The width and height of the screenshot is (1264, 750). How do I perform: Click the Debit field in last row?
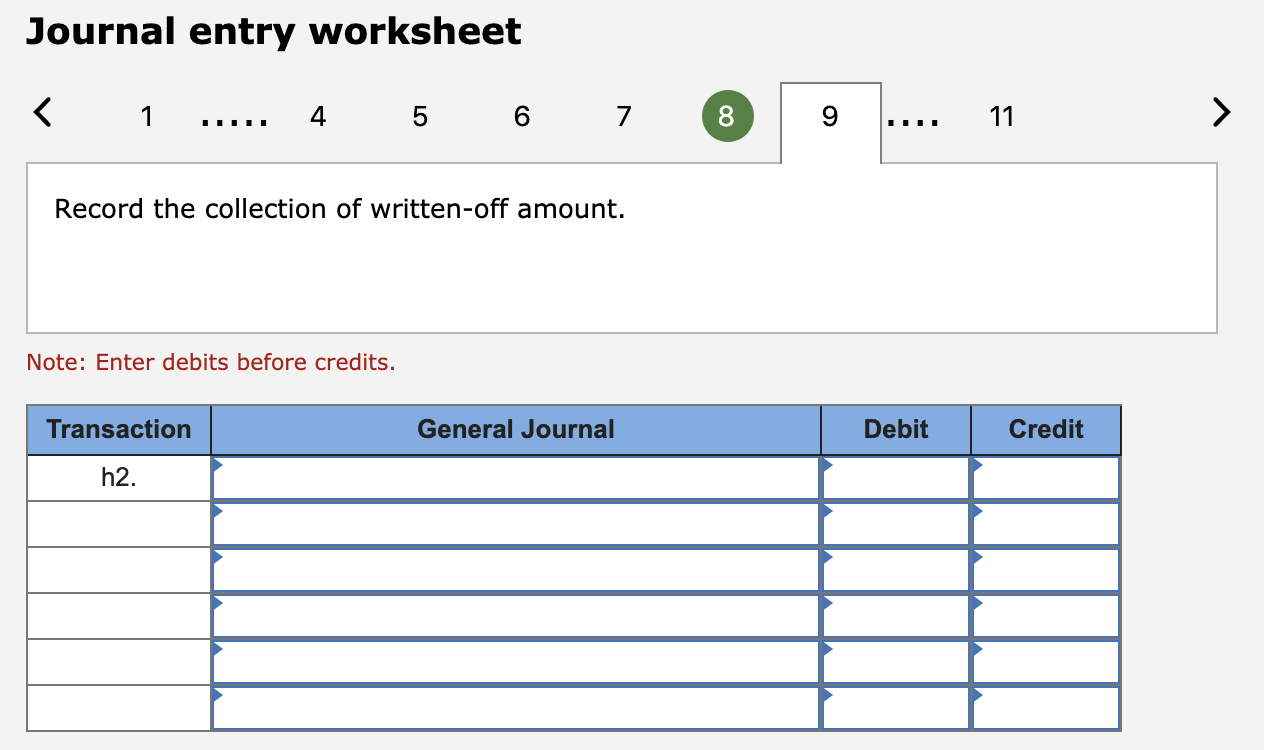pyautogui.click(x=896, y=708)
